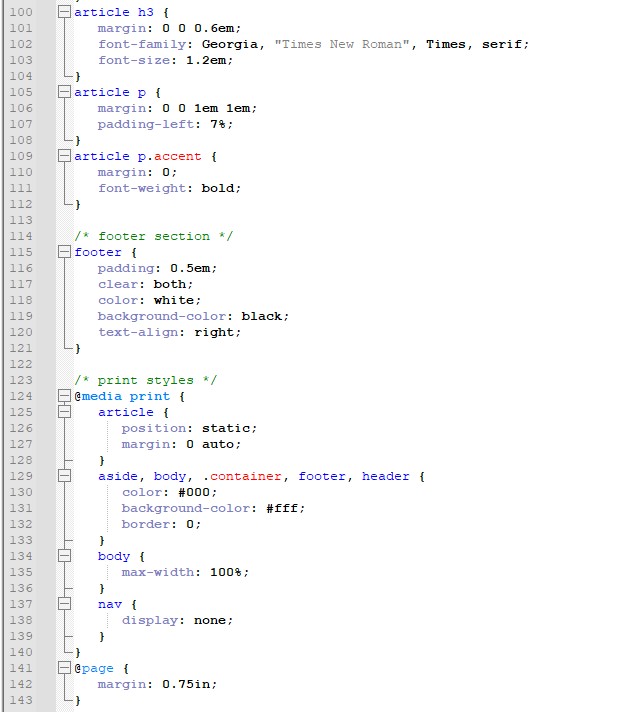The height and width of the screenshot is (712, 623).
Task: Click 'padding-left' property on line 107
Action: (x=146, y=124)
